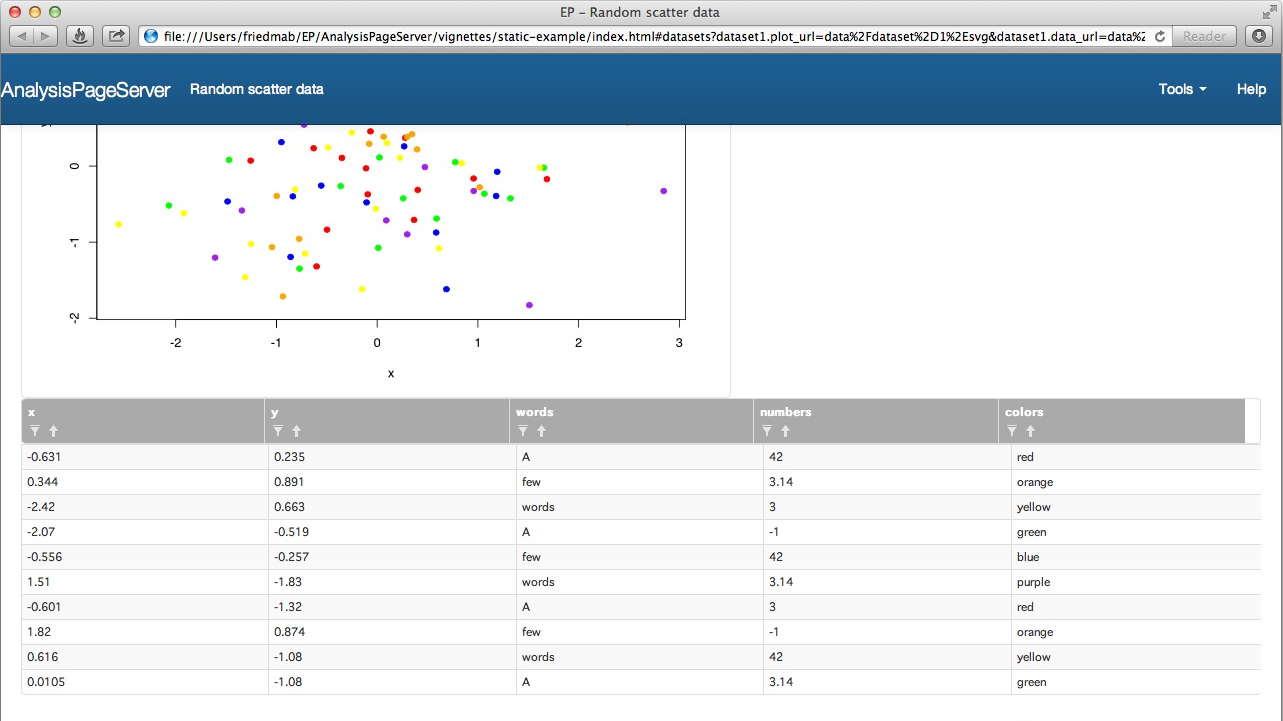Sort the y column using arrow icon
Viewport: 1283px width, 721px height.
(x=297, y=431)
